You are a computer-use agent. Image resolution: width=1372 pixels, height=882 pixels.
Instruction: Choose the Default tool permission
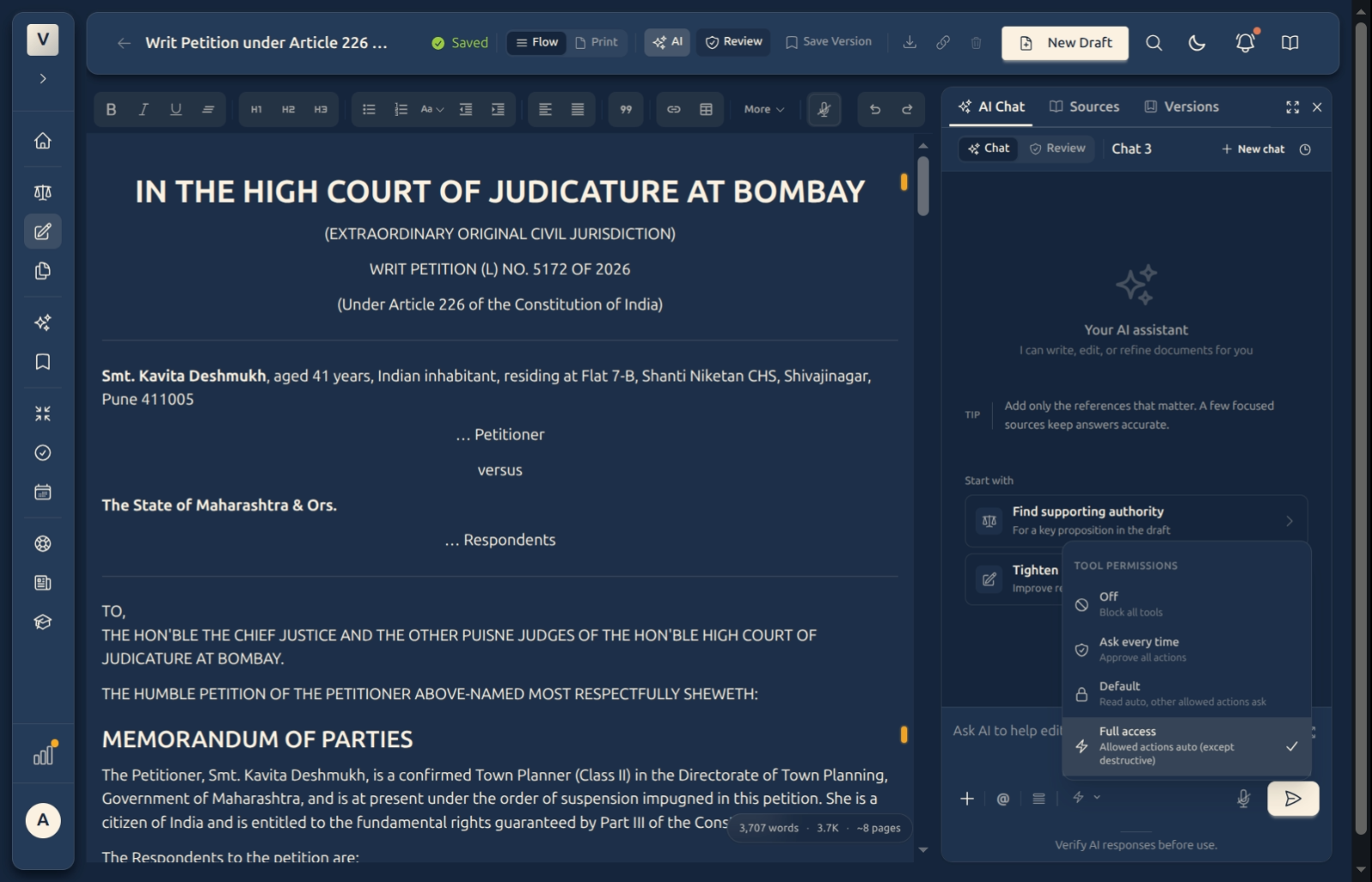pos(1187,693)
